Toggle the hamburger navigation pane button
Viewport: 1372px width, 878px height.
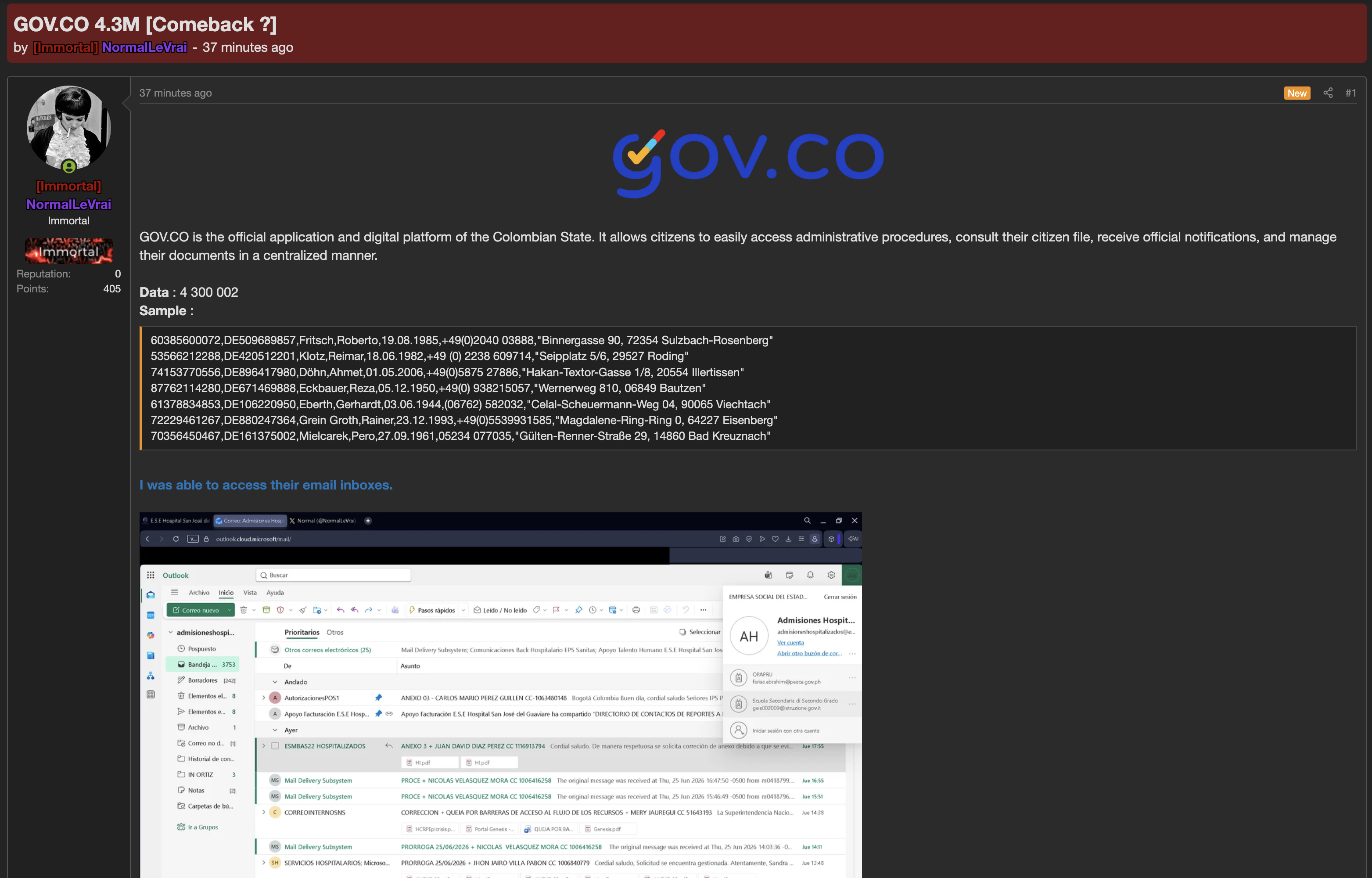[174, 592]
